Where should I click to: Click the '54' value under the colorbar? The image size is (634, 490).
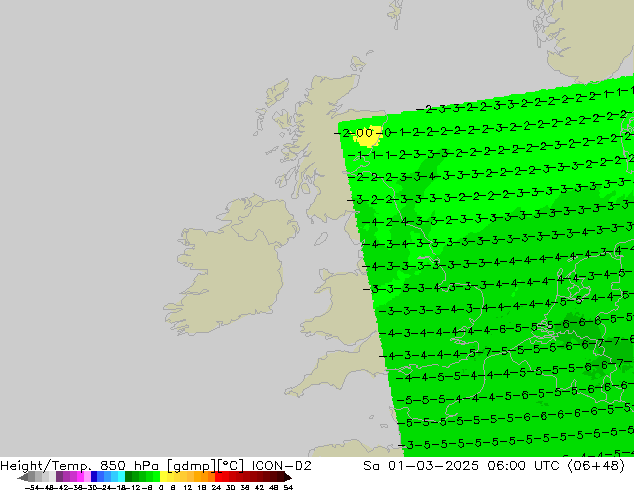coord(288,487)
